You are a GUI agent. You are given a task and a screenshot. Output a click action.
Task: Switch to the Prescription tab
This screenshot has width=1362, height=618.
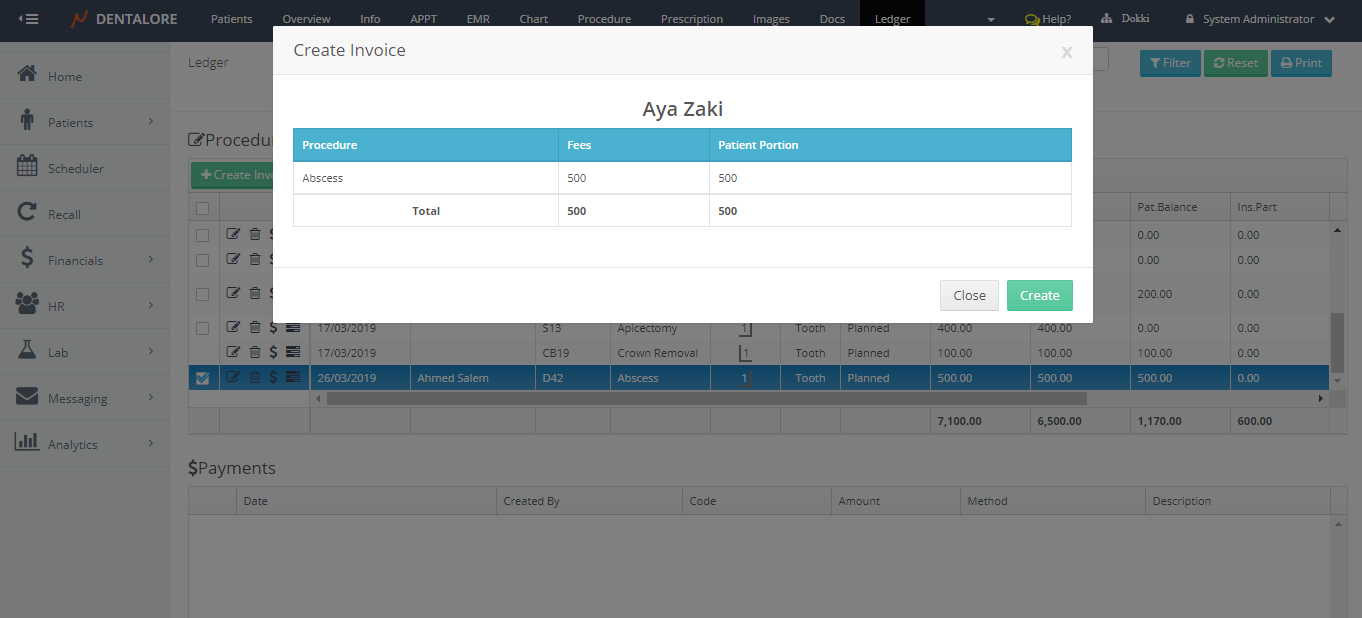point(691,19)
